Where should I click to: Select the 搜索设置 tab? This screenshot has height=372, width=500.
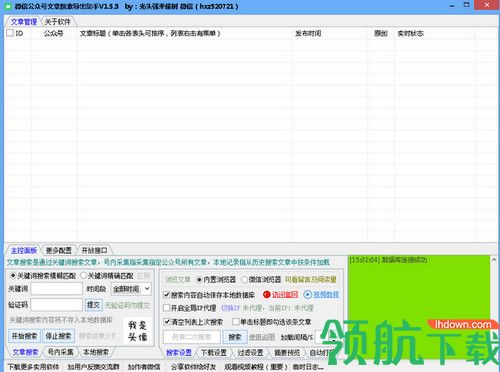179,353
